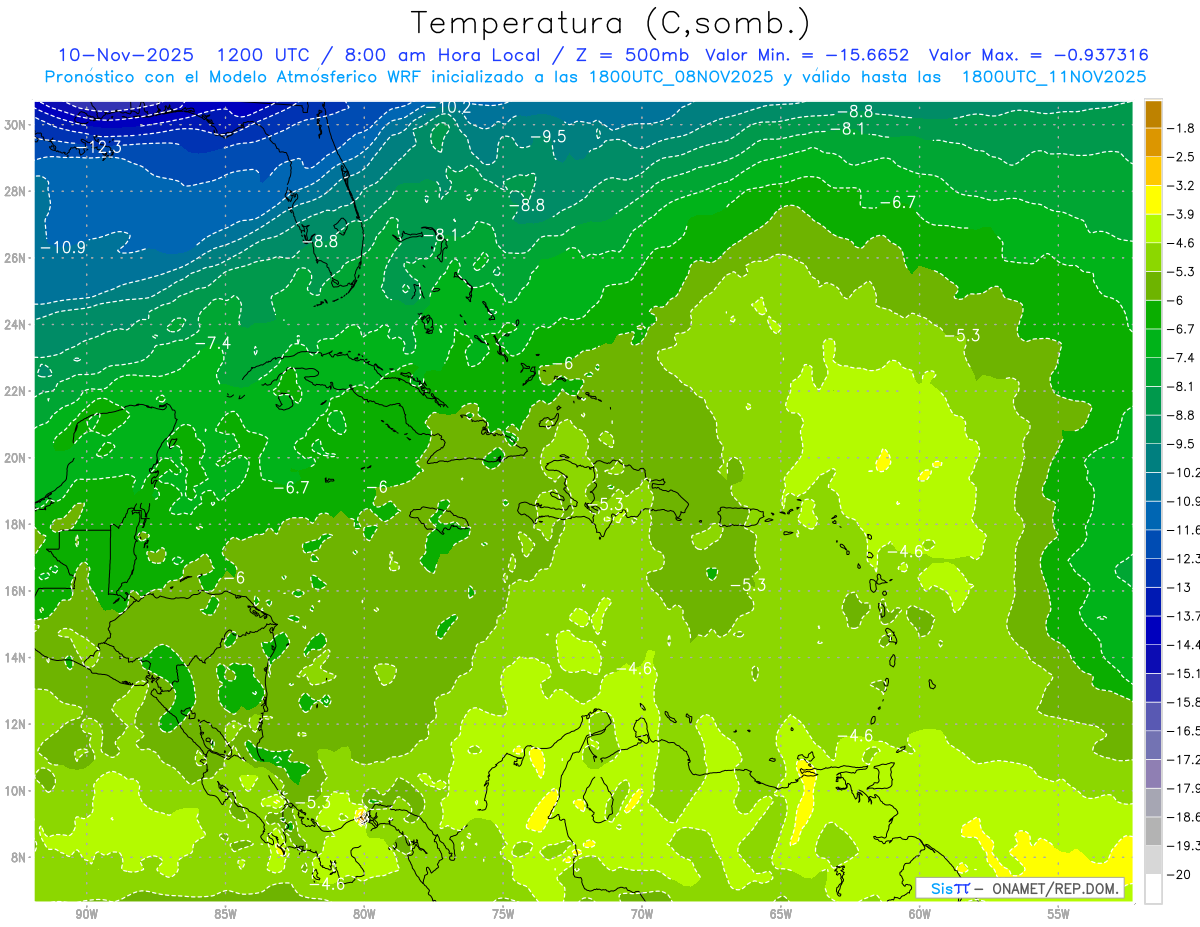Click the "-3.9" colorbar label

(x=1181, y=214)
